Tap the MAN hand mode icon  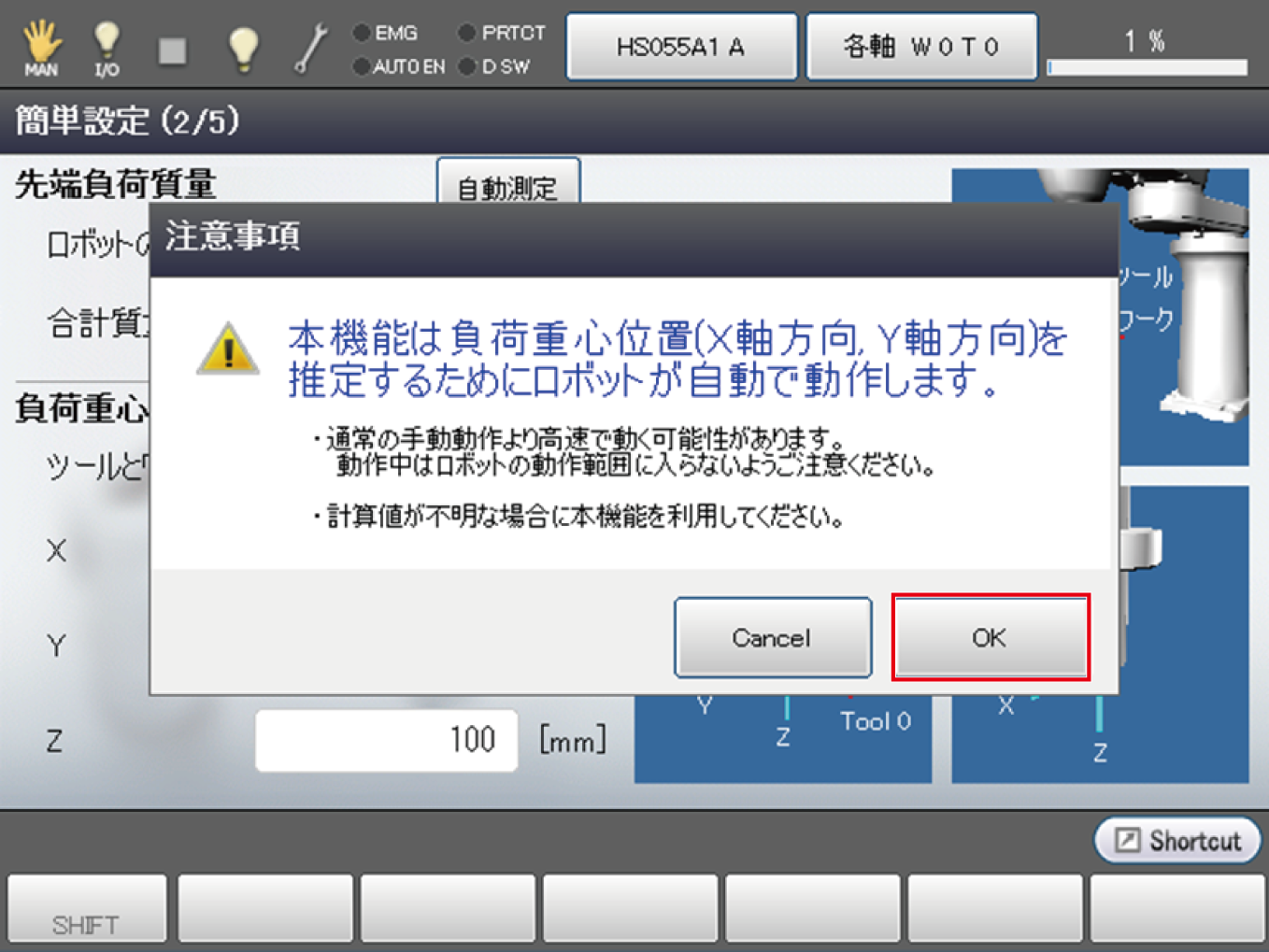[41, 47]
